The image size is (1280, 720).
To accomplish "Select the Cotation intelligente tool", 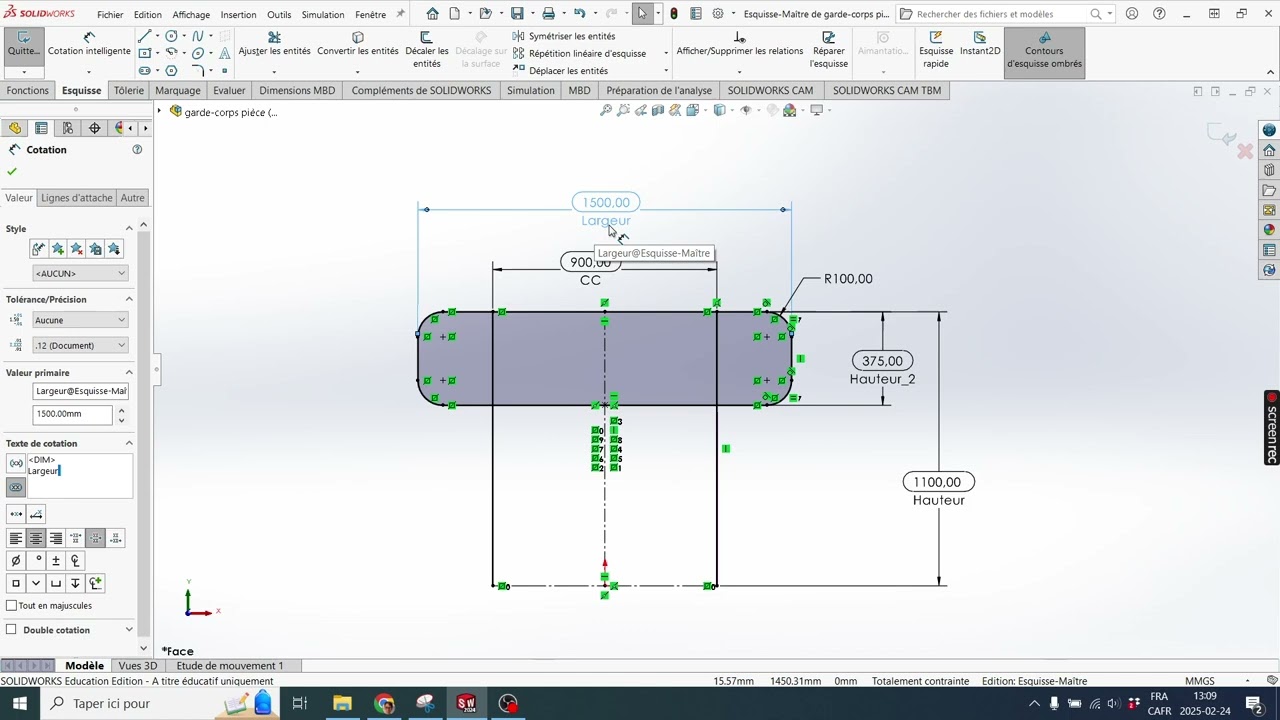I will click(89, 45).
